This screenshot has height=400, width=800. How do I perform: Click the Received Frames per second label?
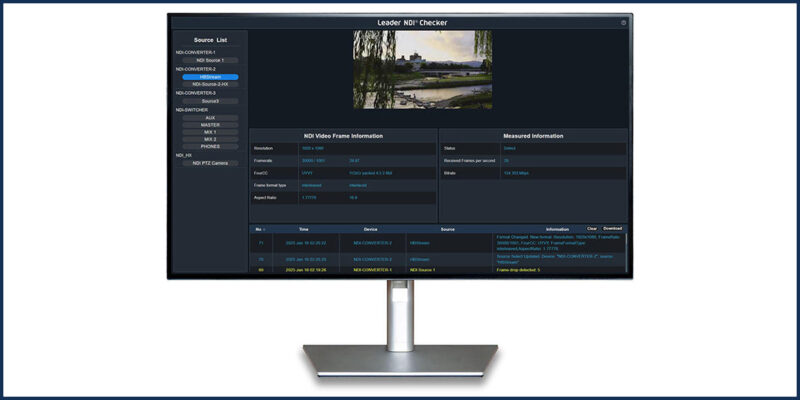click(x=469, y=161)
